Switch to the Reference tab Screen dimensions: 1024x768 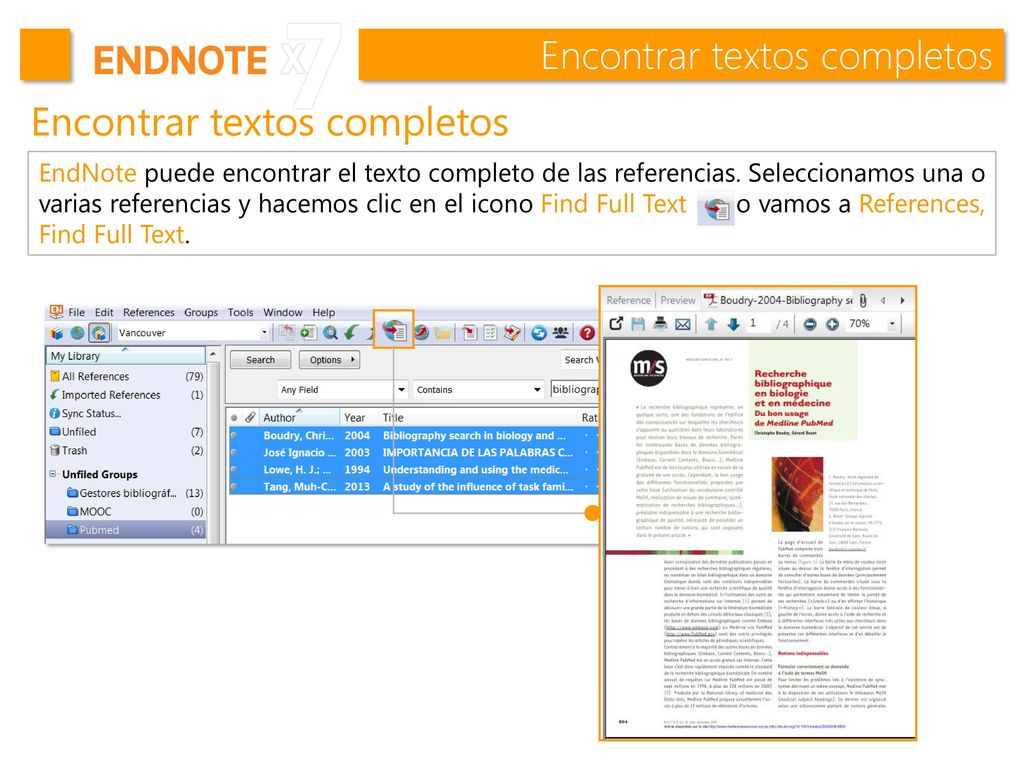click(x=628, y=300)
